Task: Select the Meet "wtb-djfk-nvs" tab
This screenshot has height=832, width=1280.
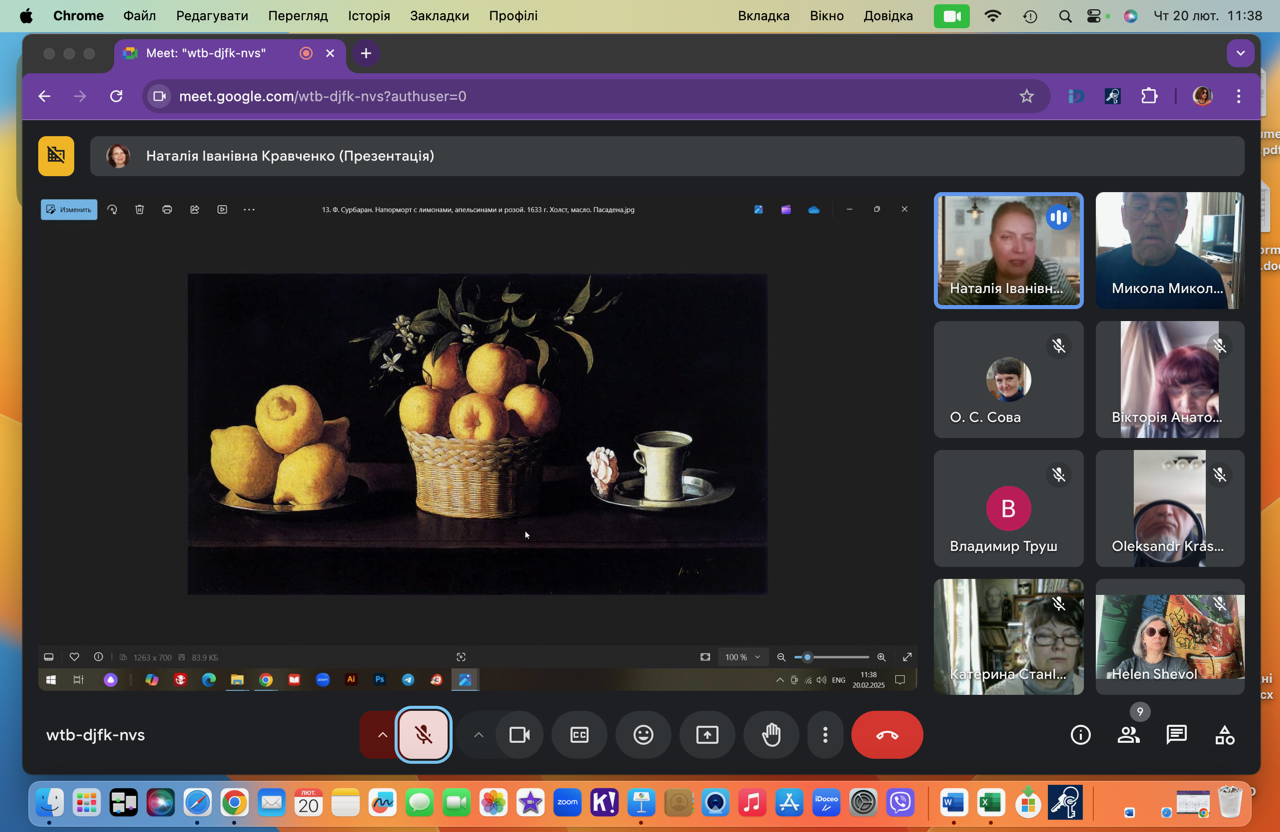Action: coord(229,53)
